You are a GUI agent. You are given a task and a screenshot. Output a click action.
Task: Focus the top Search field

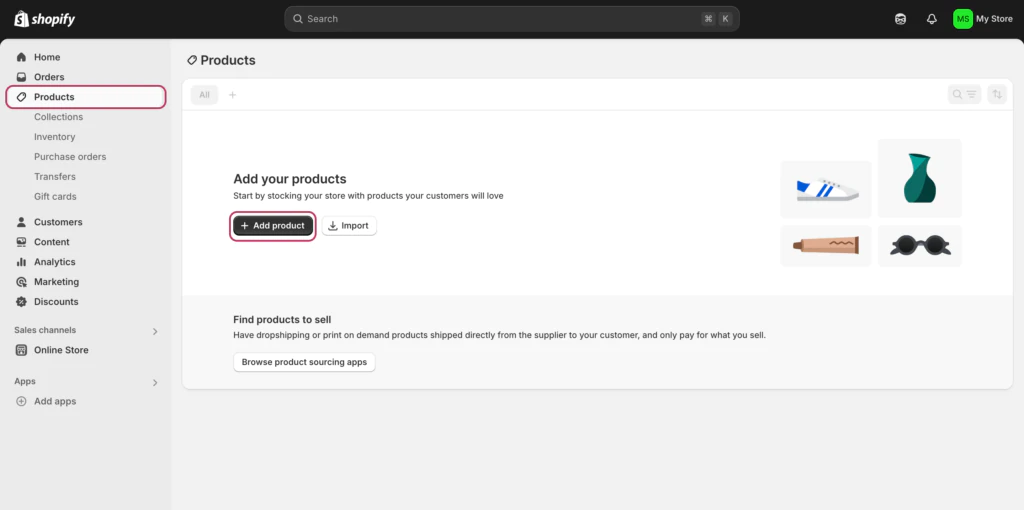click(512, 19)
